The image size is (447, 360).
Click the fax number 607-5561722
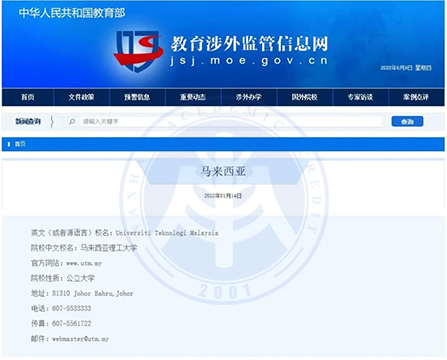(x=71, y=323)
